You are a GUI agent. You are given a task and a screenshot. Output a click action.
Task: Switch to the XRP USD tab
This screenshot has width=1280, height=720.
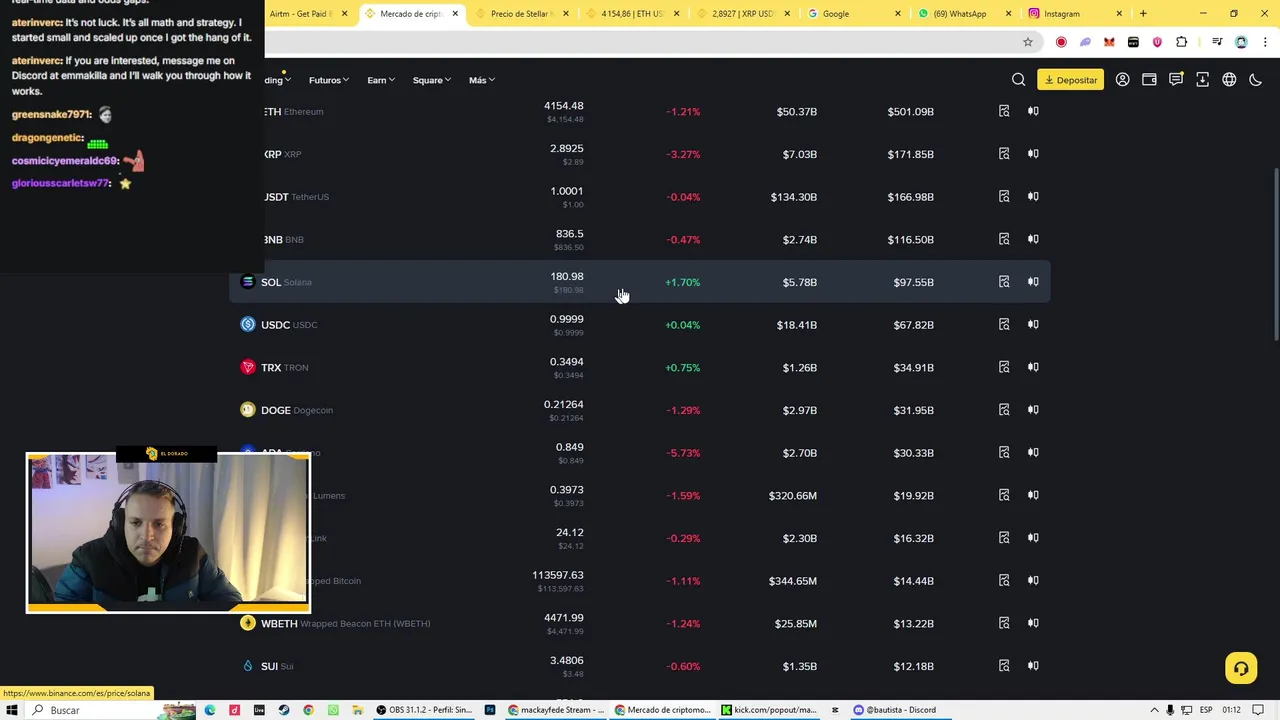tap(742, 14)
